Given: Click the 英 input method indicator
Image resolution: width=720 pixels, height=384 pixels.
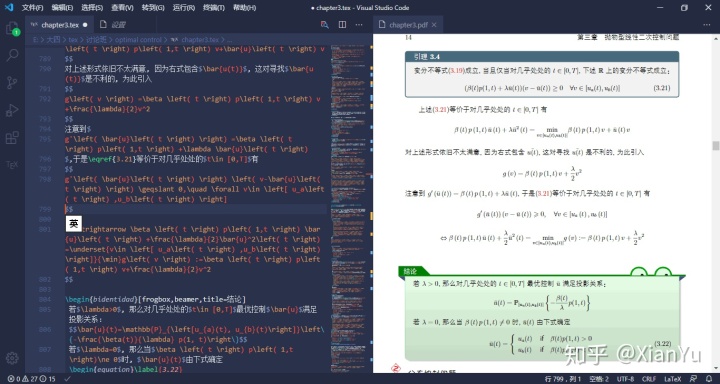Looking at the screenshot, I should point(73,223).
